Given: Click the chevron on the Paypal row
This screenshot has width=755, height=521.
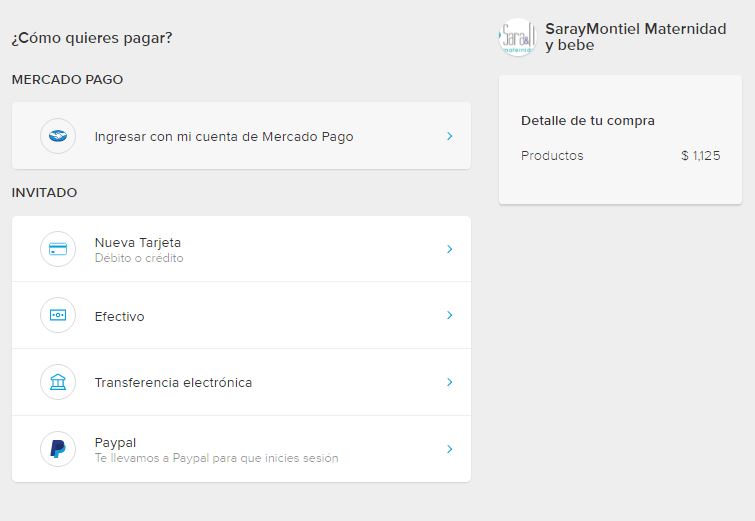Looking at the screenshot, I should point(450,449).
